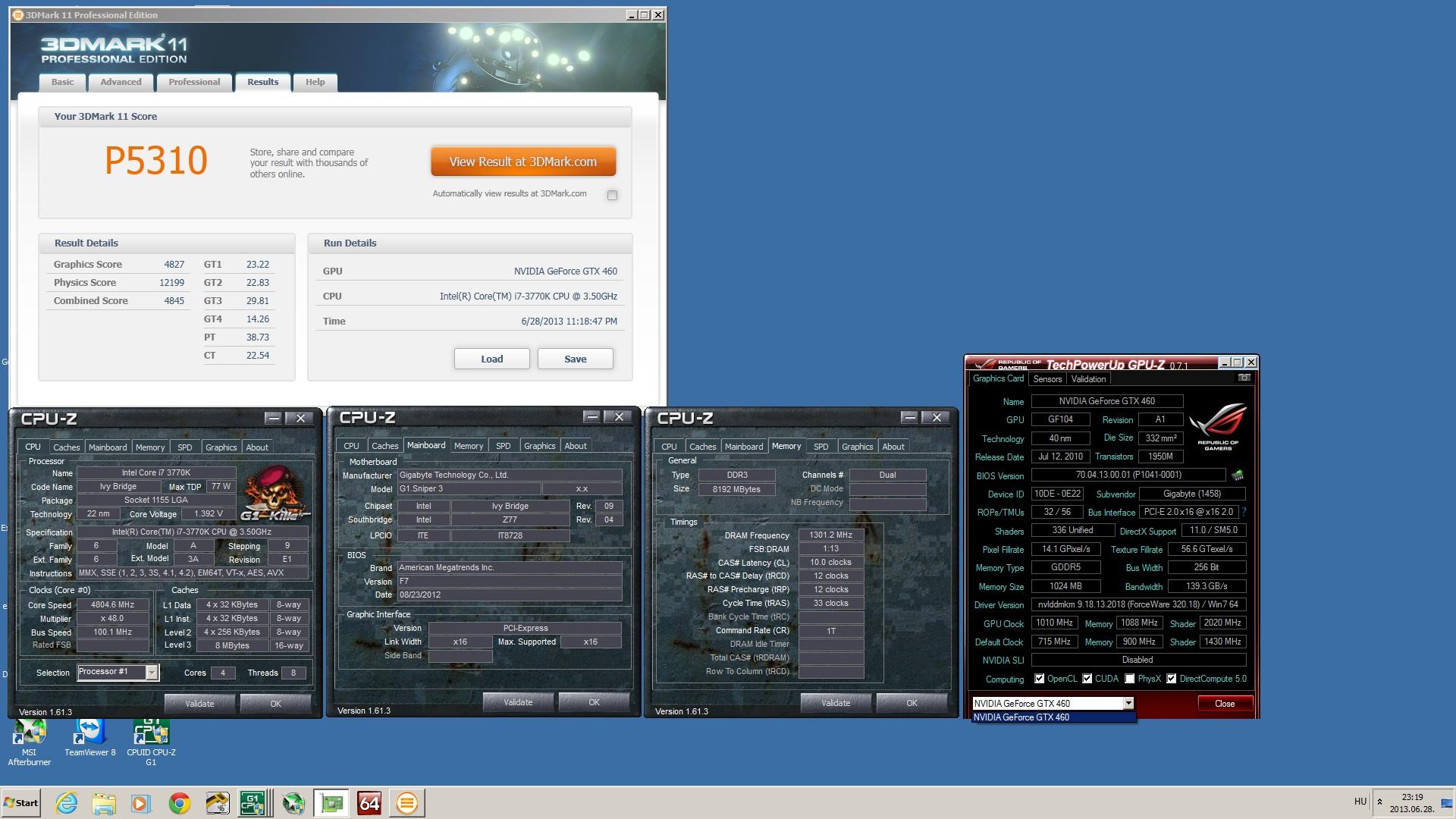Enable automatically view results at 3DMark.com checkbox
Viewport: 1456px width, 819px height.
point(612,195)
